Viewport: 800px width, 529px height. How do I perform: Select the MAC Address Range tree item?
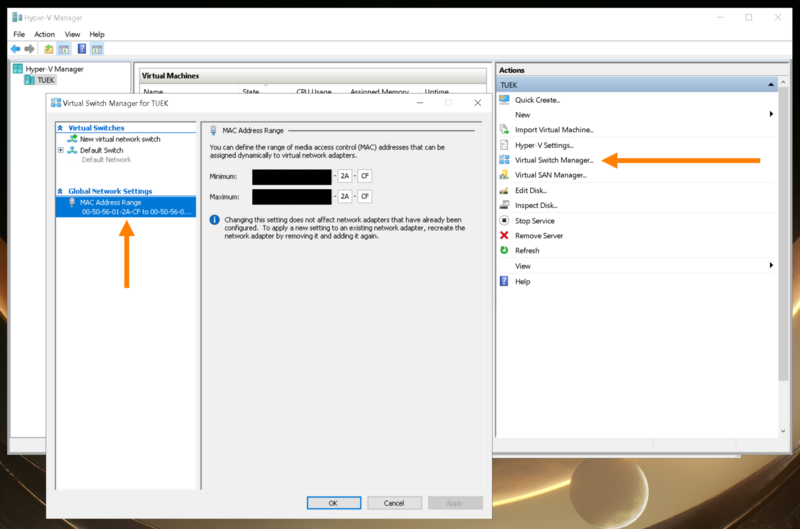point(126,207)
